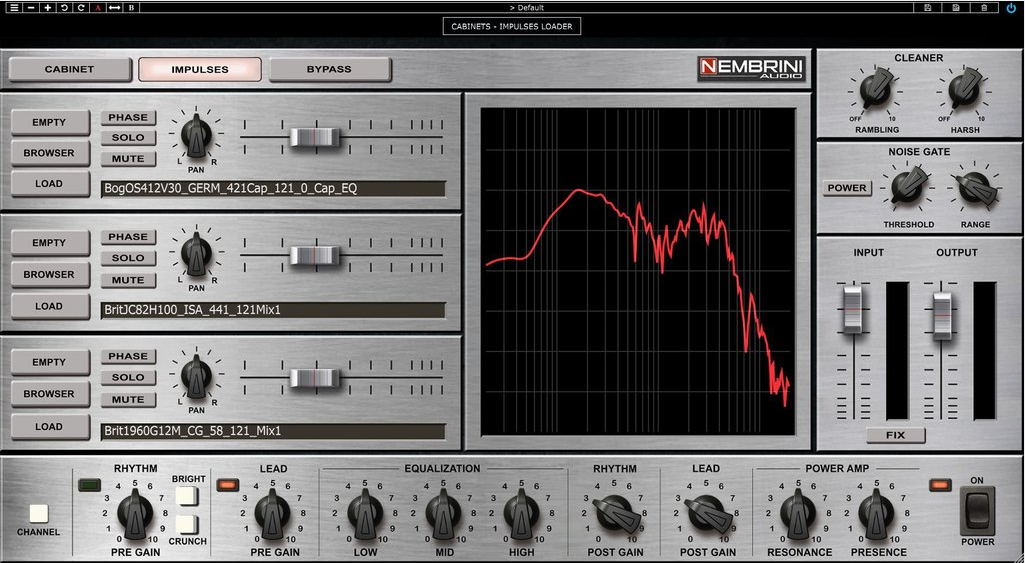1025x563 pixels.
Task: Toggle the Bright switch
Action: pos(188,496)
